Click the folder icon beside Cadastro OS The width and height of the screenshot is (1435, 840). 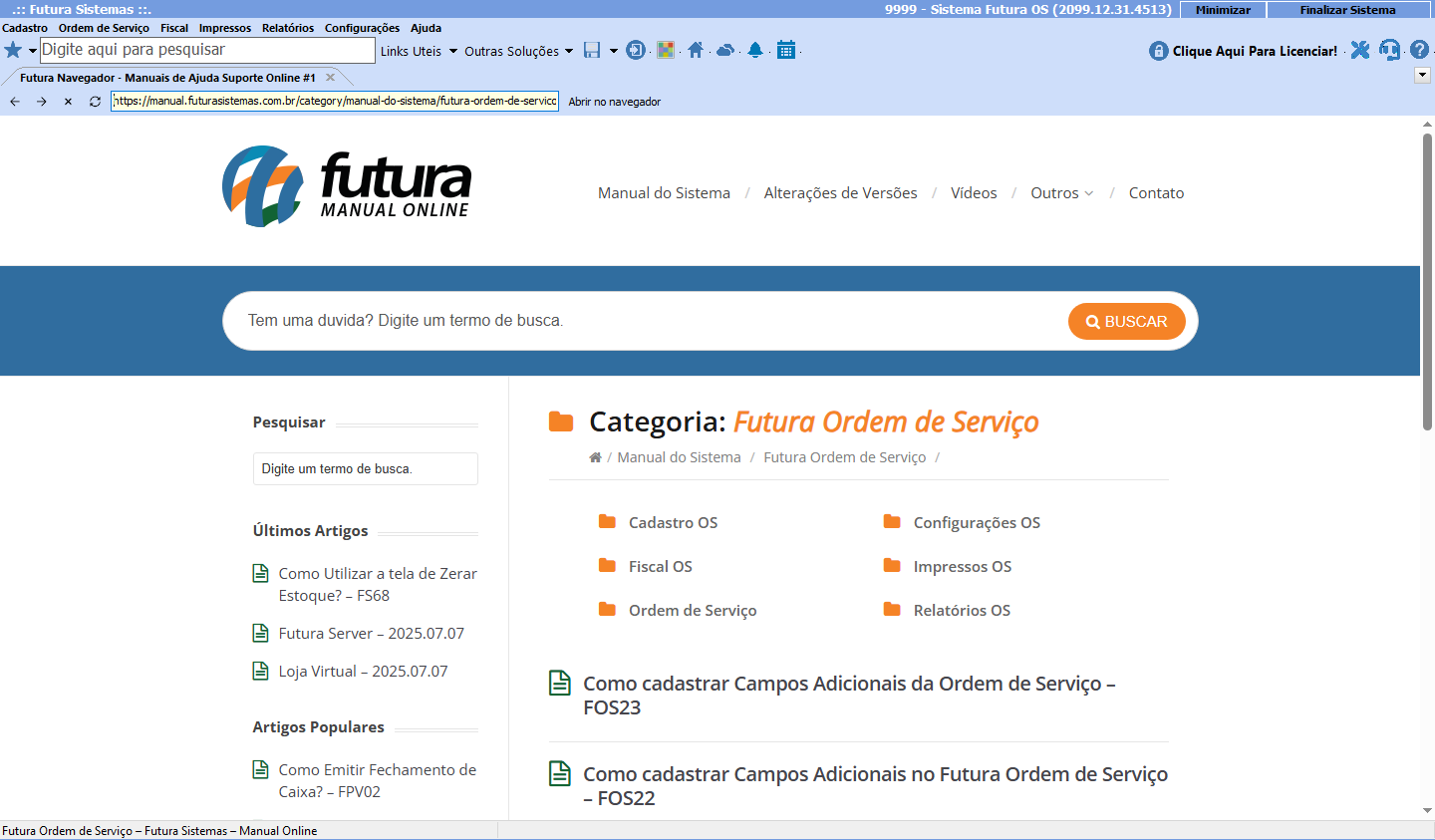[607, 521]
